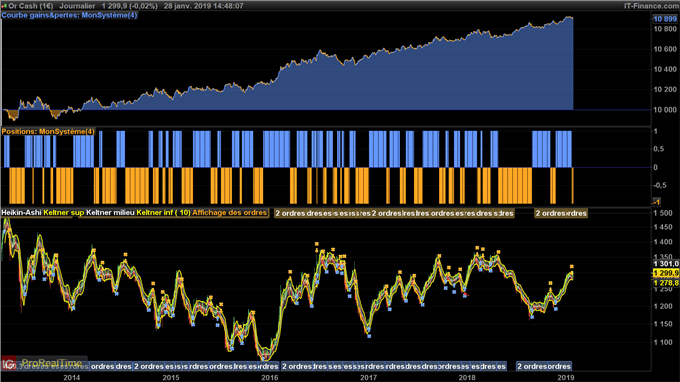This screenshot has height=382, width=680.
Task: Open the Journalier timeframe selector
Action: tap(77, 6)
